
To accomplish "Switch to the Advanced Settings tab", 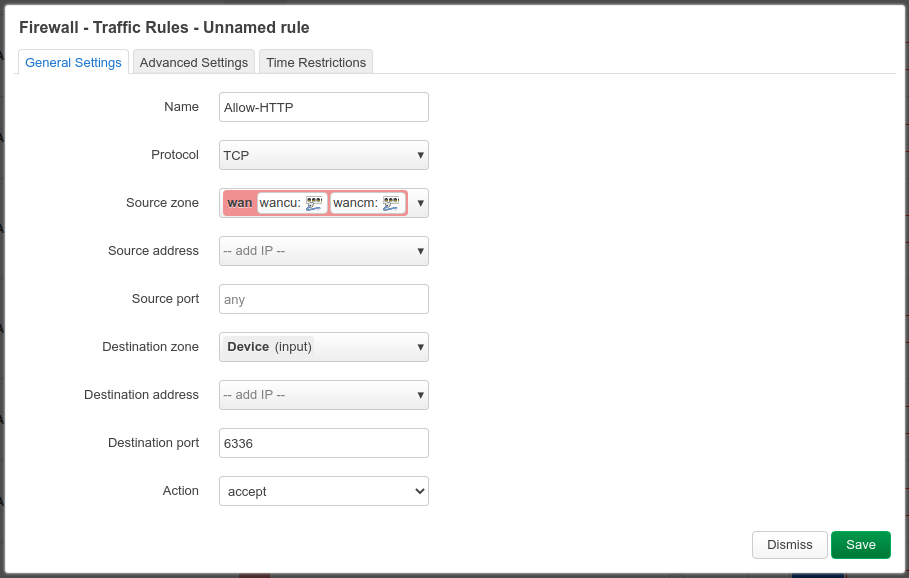I will point(194,62).
